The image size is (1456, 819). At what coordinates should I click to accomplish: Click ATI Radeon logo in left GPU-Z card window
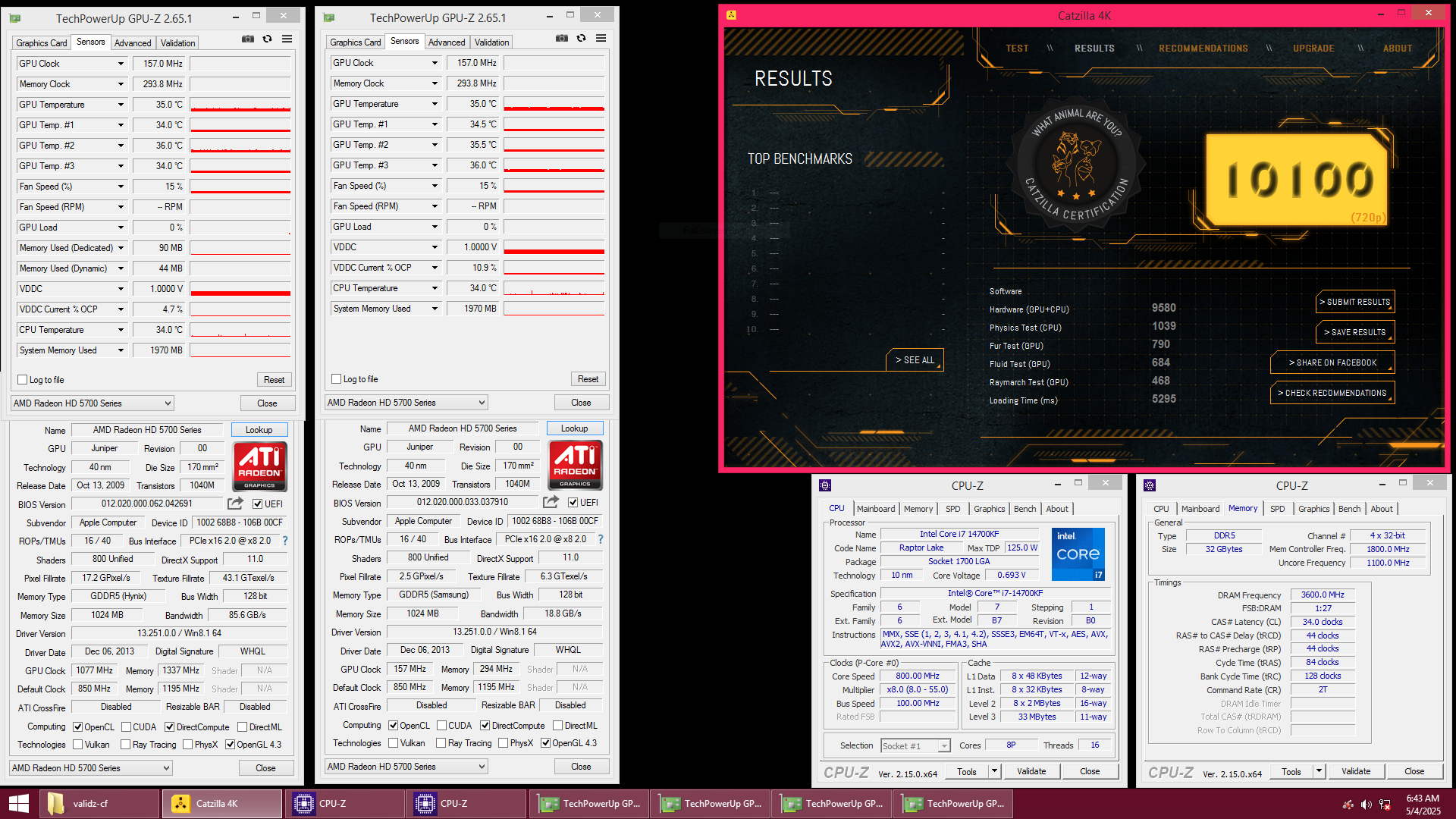259,466
